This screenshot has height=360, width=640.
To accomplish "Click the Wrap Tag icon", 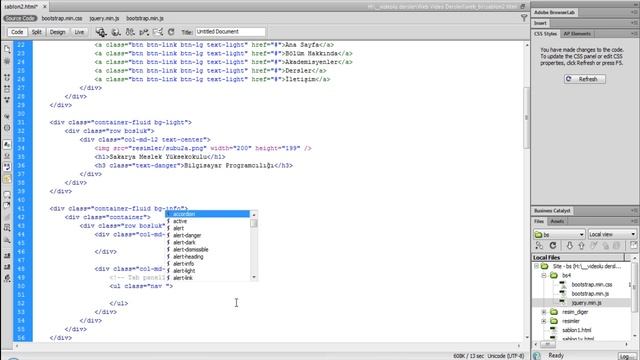I will tap(7, 217).
